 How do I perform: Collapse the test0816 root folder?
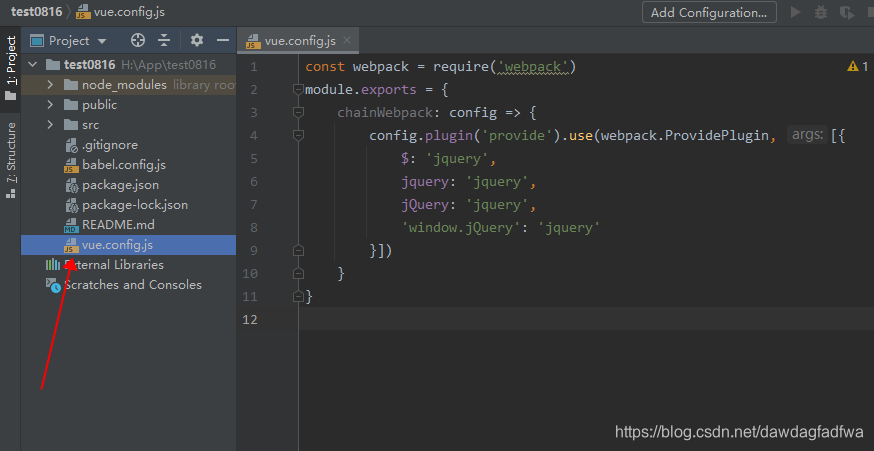click(32, 65)
